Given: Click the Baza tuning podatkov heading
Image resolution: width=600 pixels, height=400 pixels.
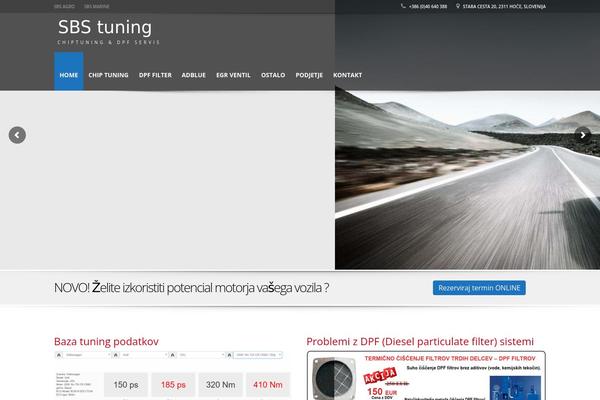Looking at the screenshot, I should (106, 341).
